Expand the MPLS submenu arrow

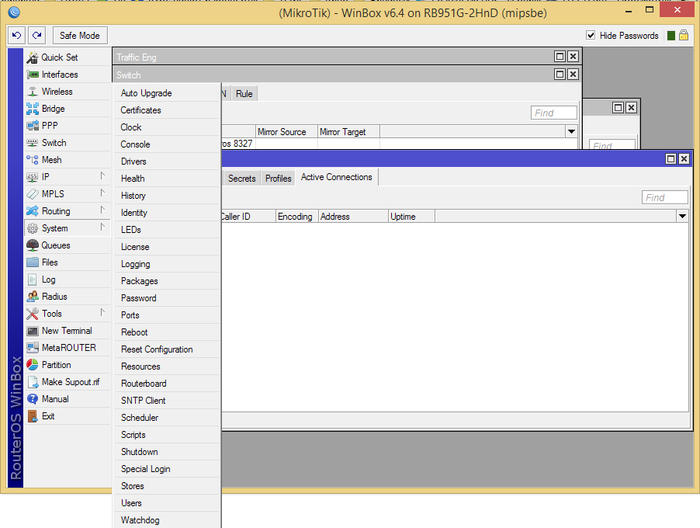point(102,193)
